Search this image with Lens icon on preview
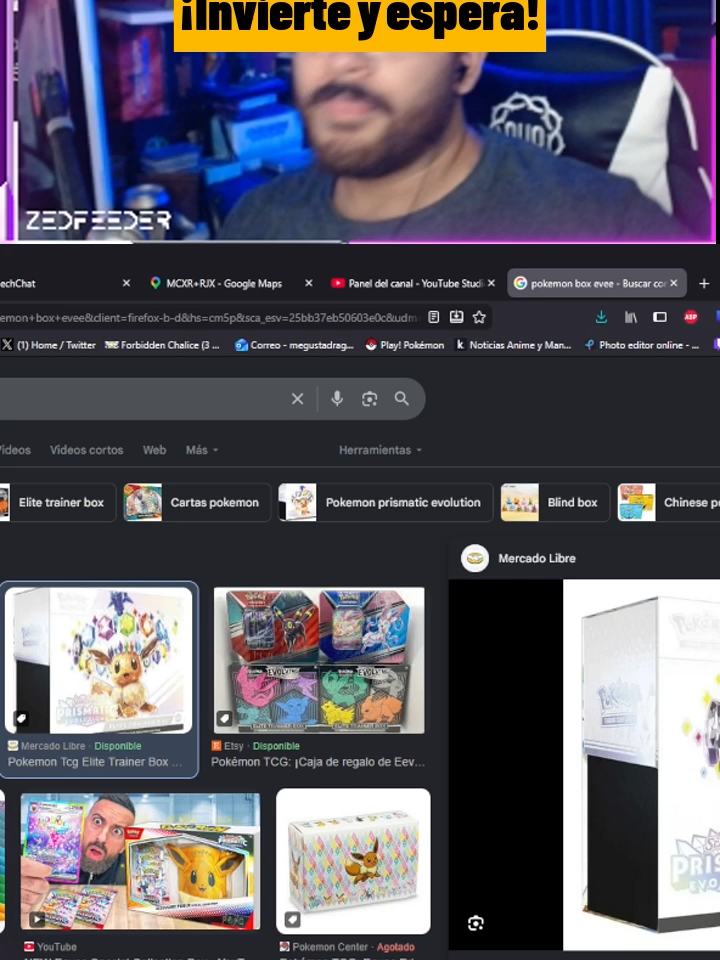The width and height of the screenshot is (720, 960). [x=476, y=923]
